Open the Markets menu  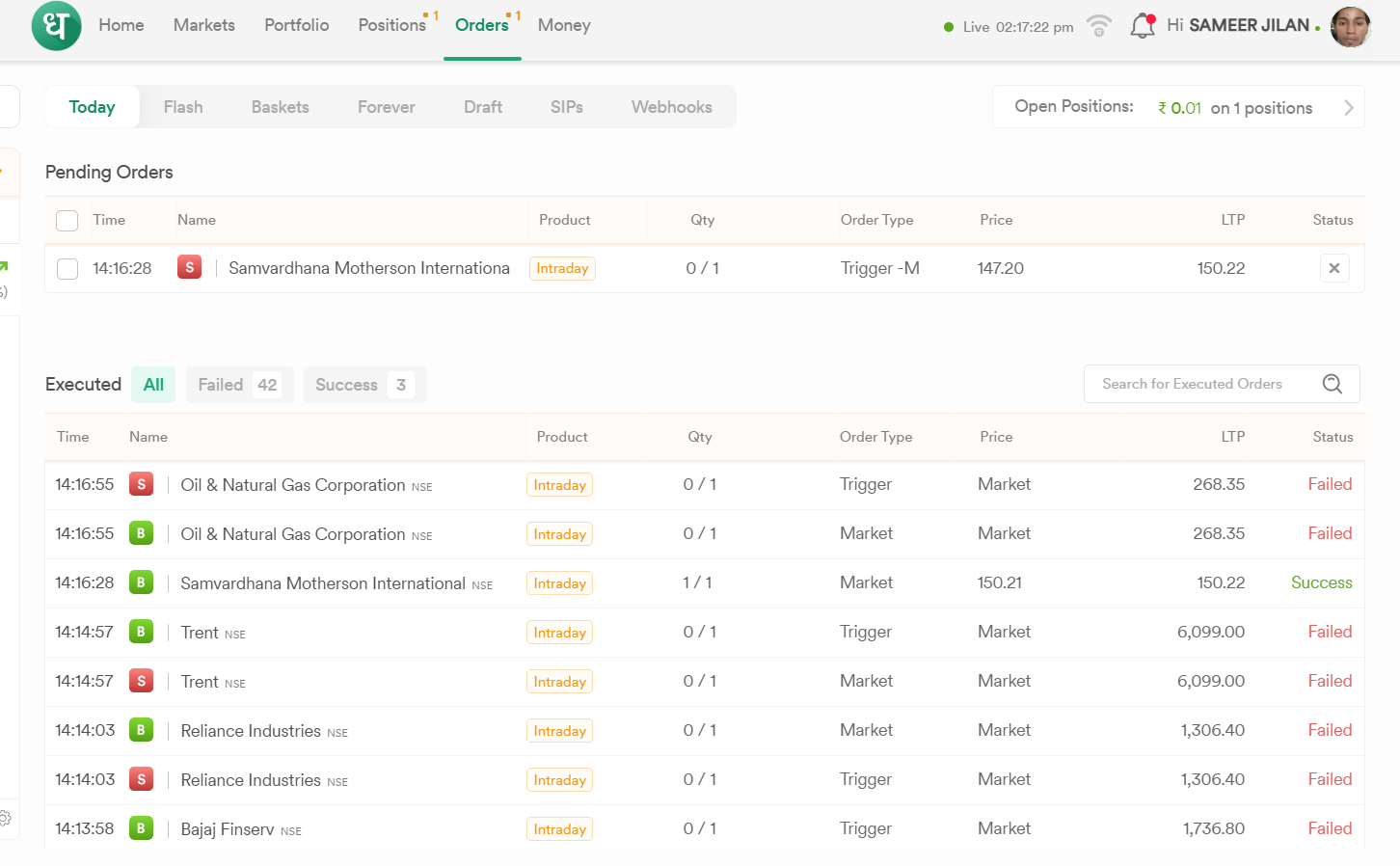pyautogui.click(x=204, y=25)
